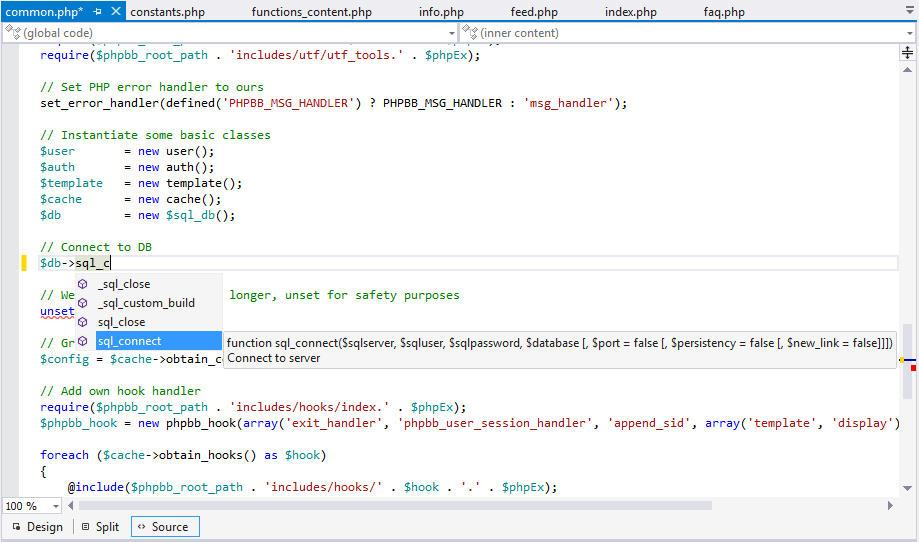Viewport: 919px width, 542px height.
Task: Place cursor in the $db->sql_c line
Action: pos(468,263)
